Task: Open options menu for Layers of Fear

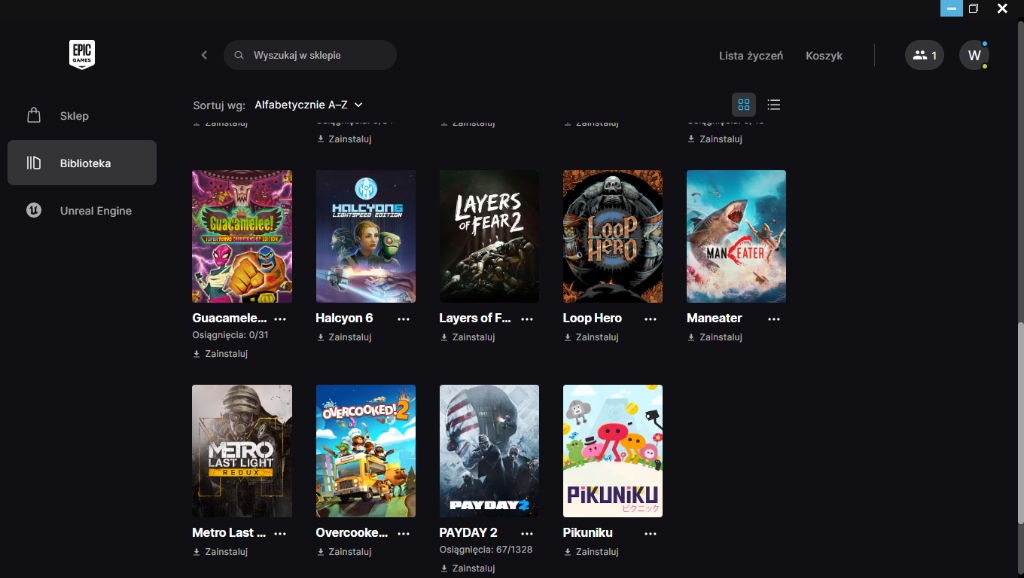Action: tap(527, 319)
